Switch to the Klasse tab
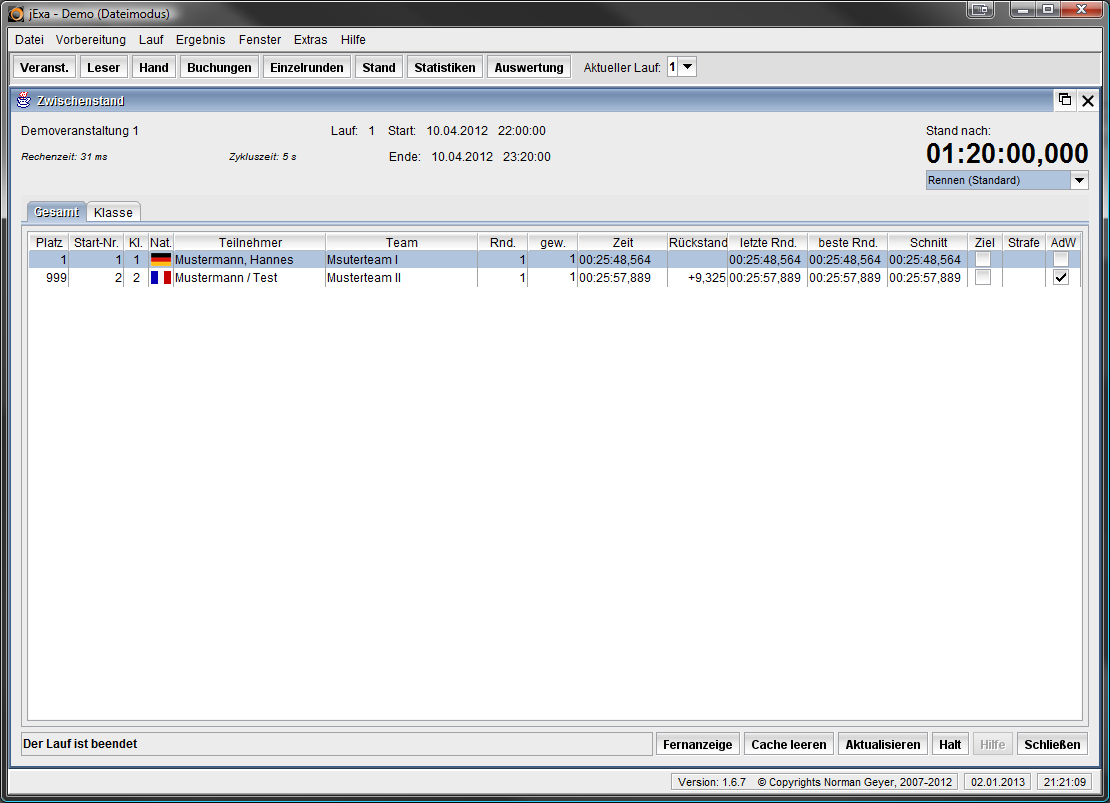This screenshot has width=1110, height=803. (113, 212)
